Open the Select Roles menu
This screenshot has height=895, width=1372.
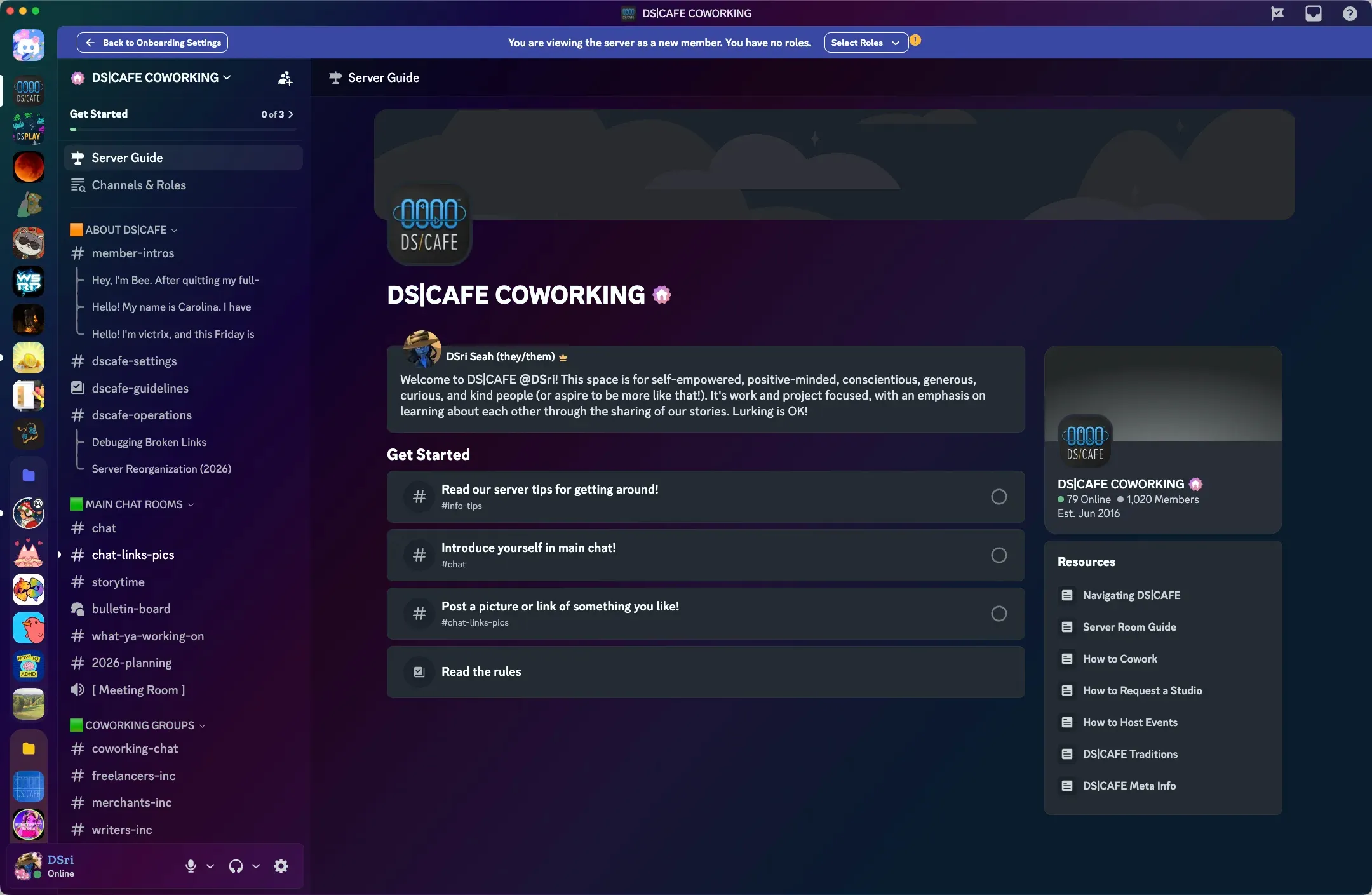866,43
